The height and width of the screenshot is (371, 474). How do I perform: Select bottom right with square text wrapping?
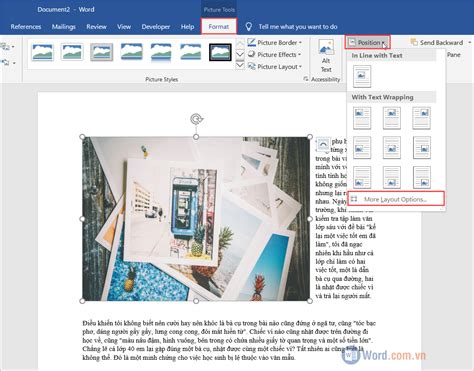coord(421,177)
